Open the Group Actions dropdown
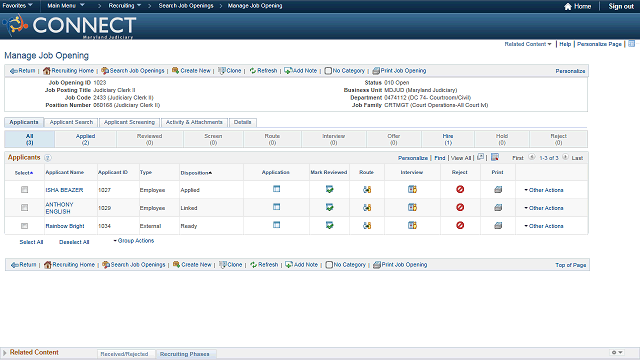The height and width of the screenshot is (360, 640). (x=134, y=241)
